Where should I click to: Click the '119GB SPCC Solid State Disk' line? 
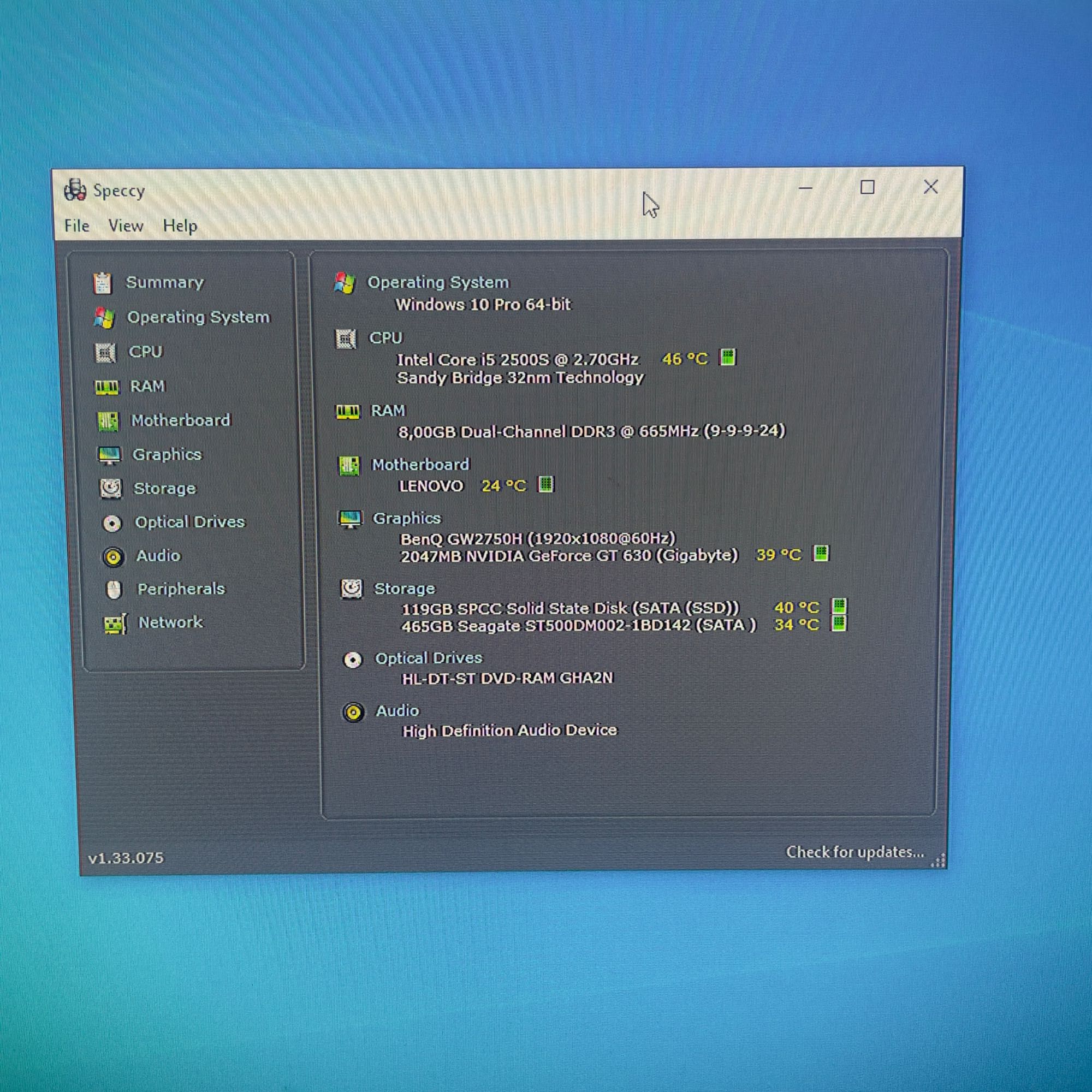[571, 609]
